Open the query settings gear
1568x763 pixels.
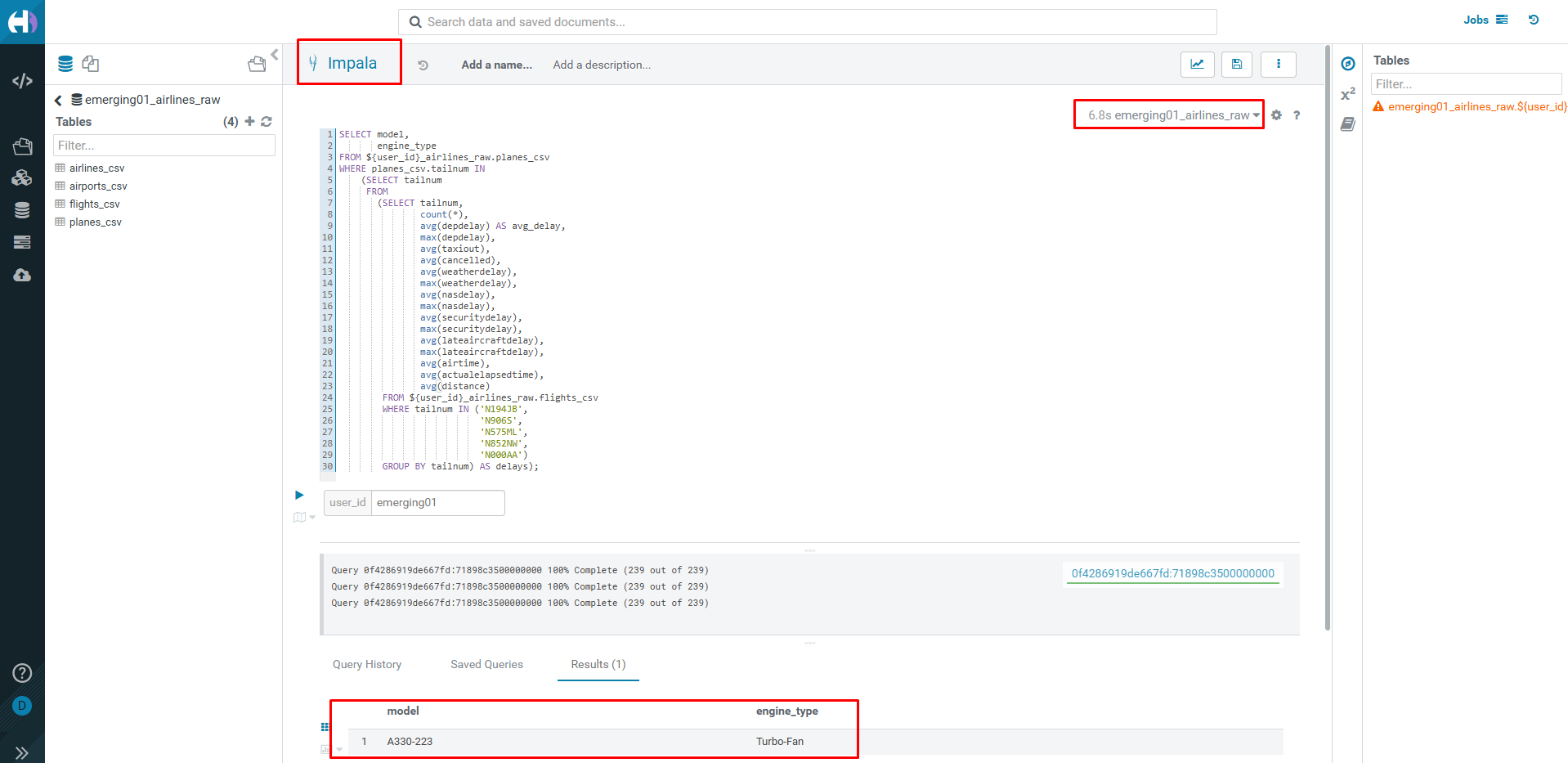pyautogui.click(x=1276, y=115)
